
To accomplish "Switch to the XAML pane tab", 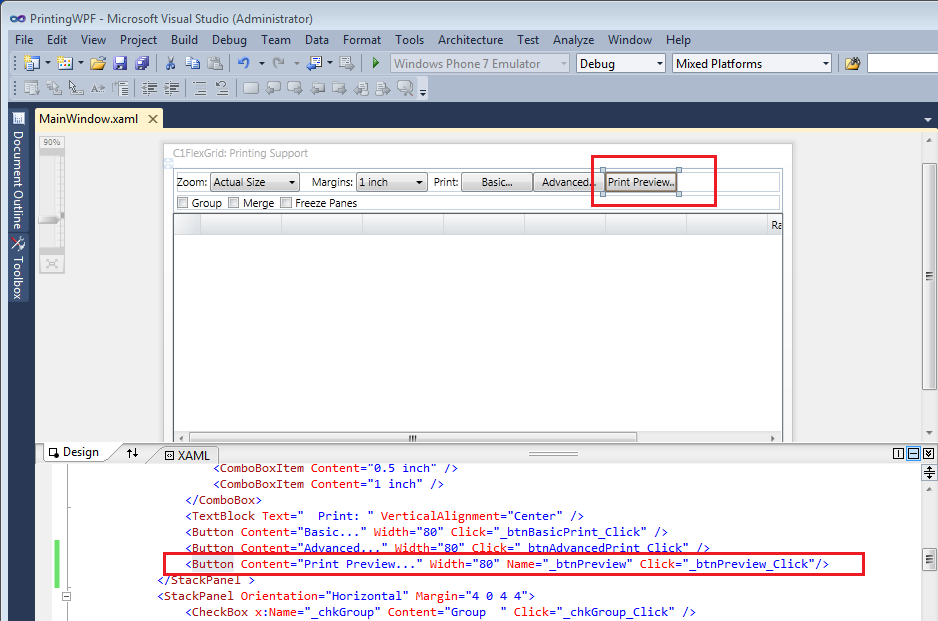I will click(187, 455).
